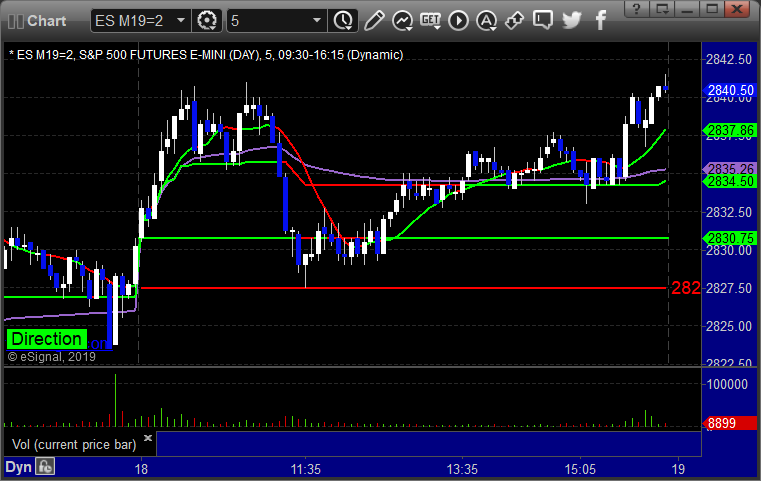This screenshot has width=761, height=481.
Task: Click the Vol (current price bar) label
Action: click(74, 445)
